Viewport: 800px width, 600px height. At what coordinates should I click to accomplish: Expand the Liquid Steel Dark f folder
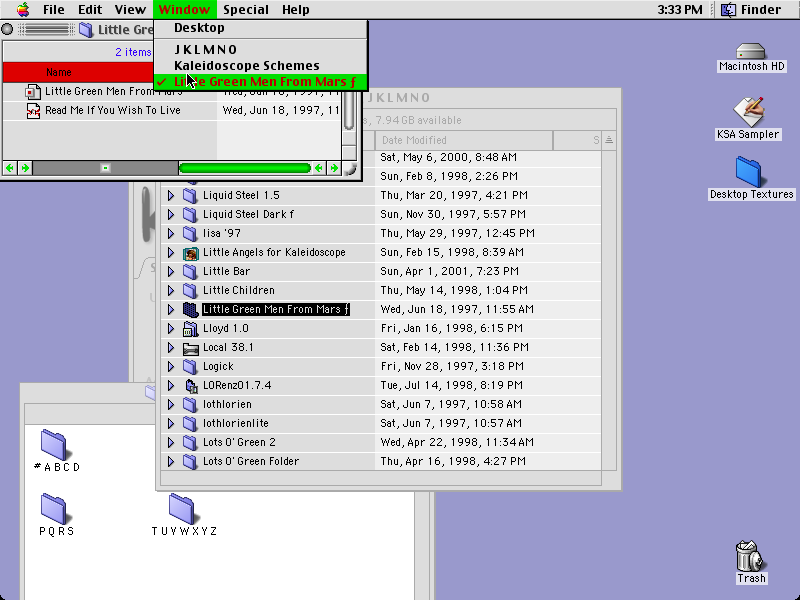(x=171, y=214)
